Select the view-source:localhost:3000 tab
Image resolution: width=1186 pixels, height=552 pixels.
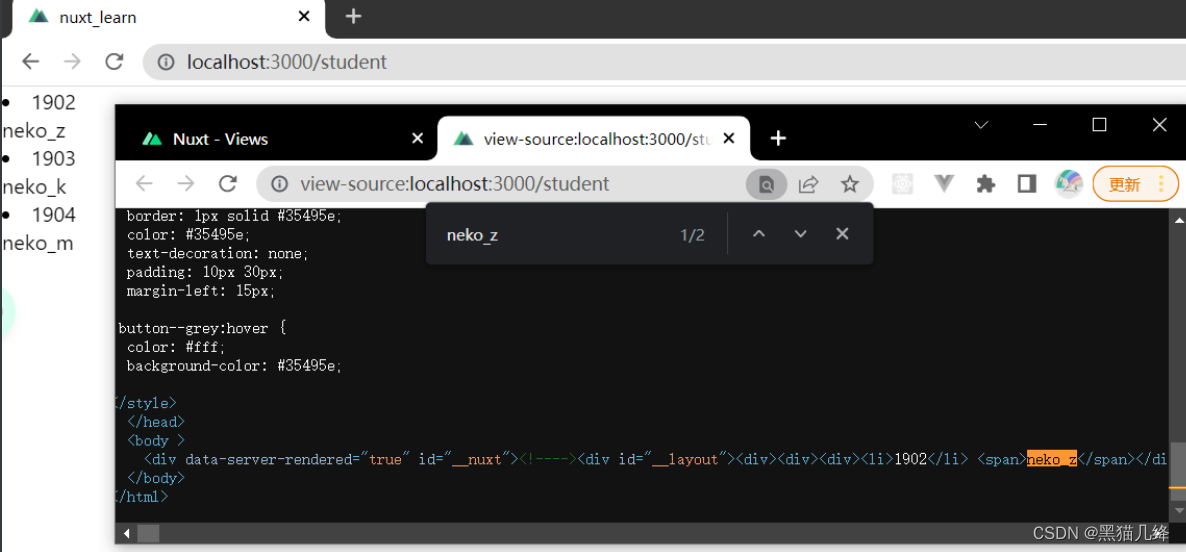coord(594,138)
